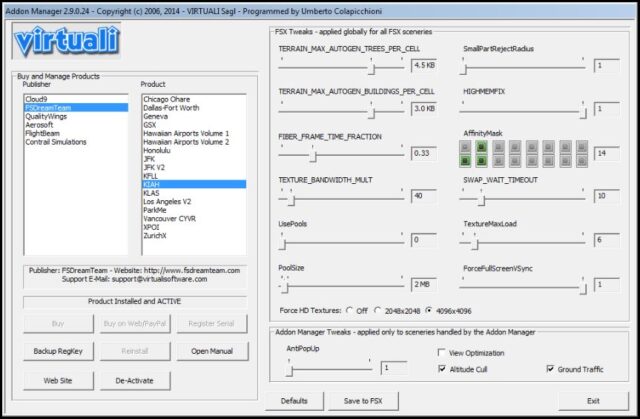
Task: Select the highlighted KIAH product
Action: pyautogui.click(x=194, y=184)
